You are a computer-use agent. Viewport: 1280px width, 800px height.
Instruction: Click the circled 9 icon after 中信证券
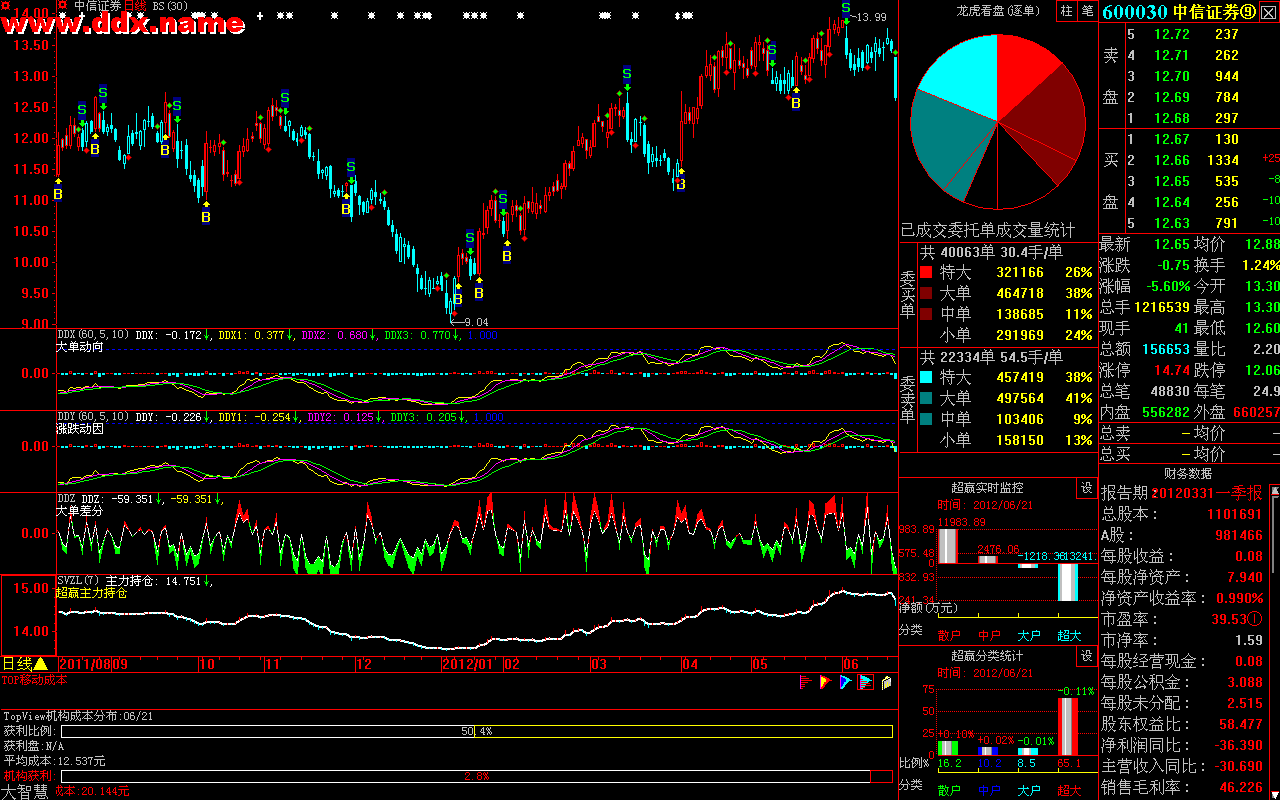click(1248, 12)
